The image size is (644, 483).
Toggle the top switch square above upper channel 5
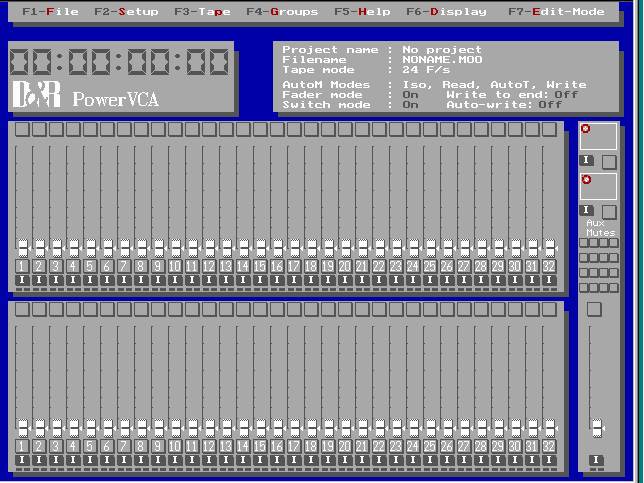click(90, 129)
